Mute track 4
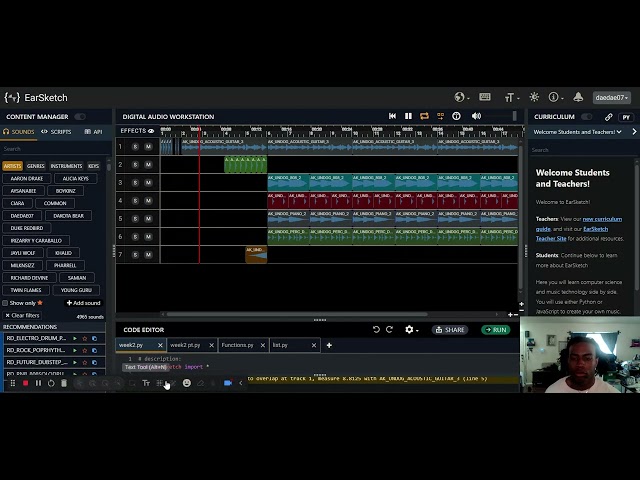The height and width of the screenshot is (480, 640). [148, 200]
